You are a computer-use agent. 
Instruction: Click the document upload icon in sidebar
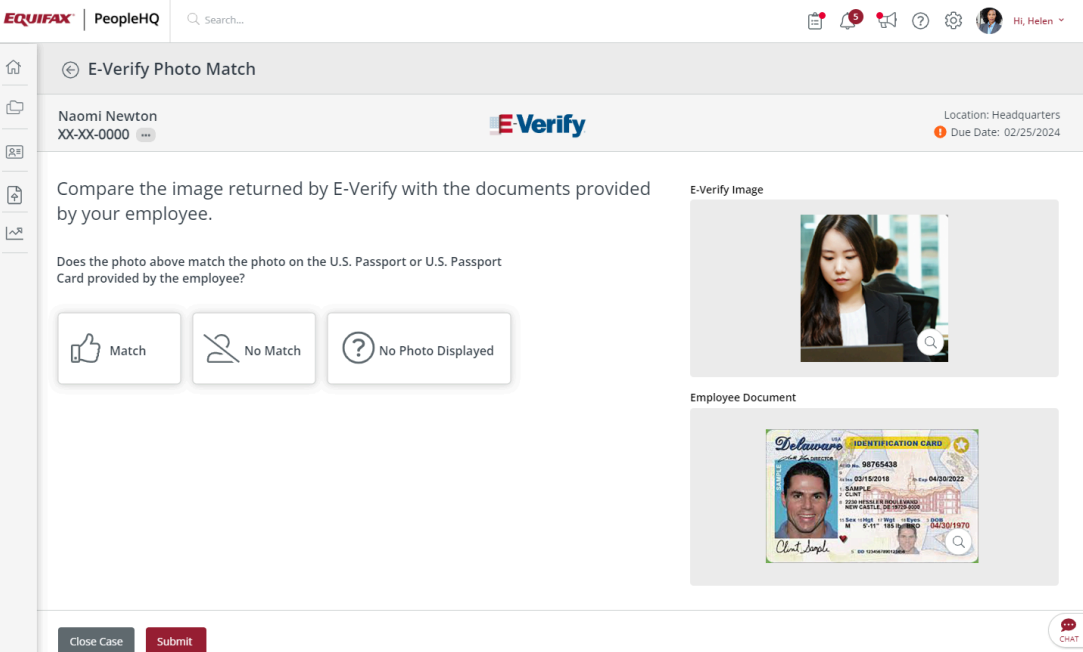(14, 194)
